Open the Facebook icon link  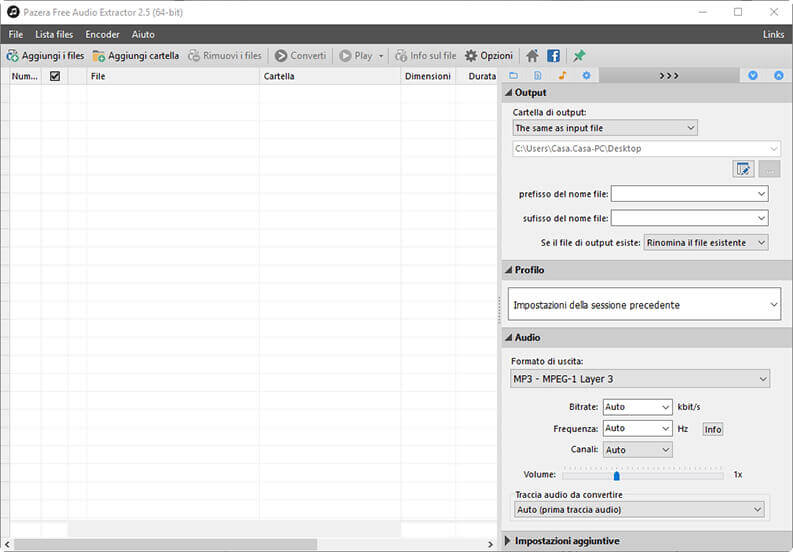[553, 56]
